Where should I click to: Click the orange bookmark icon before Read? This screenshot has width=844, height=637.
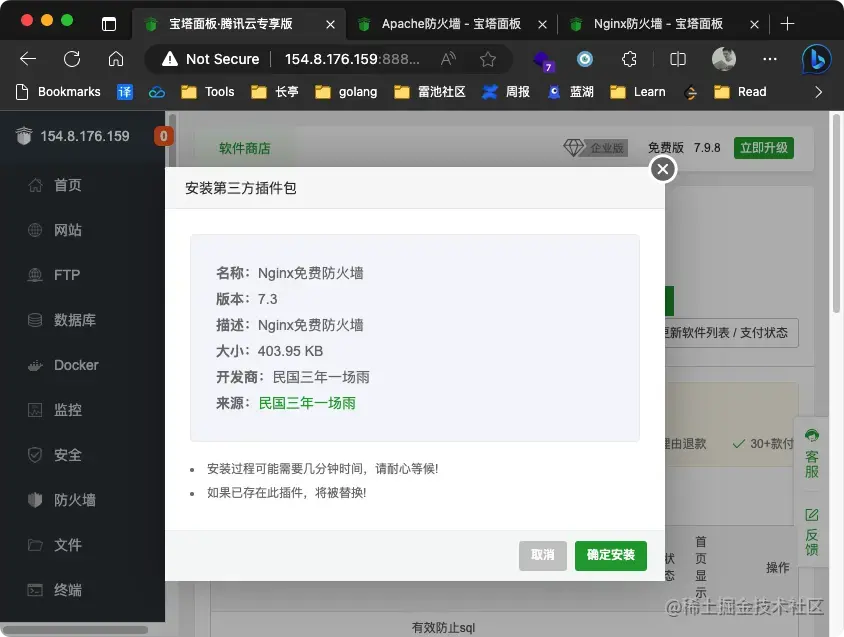pos(691,93)
